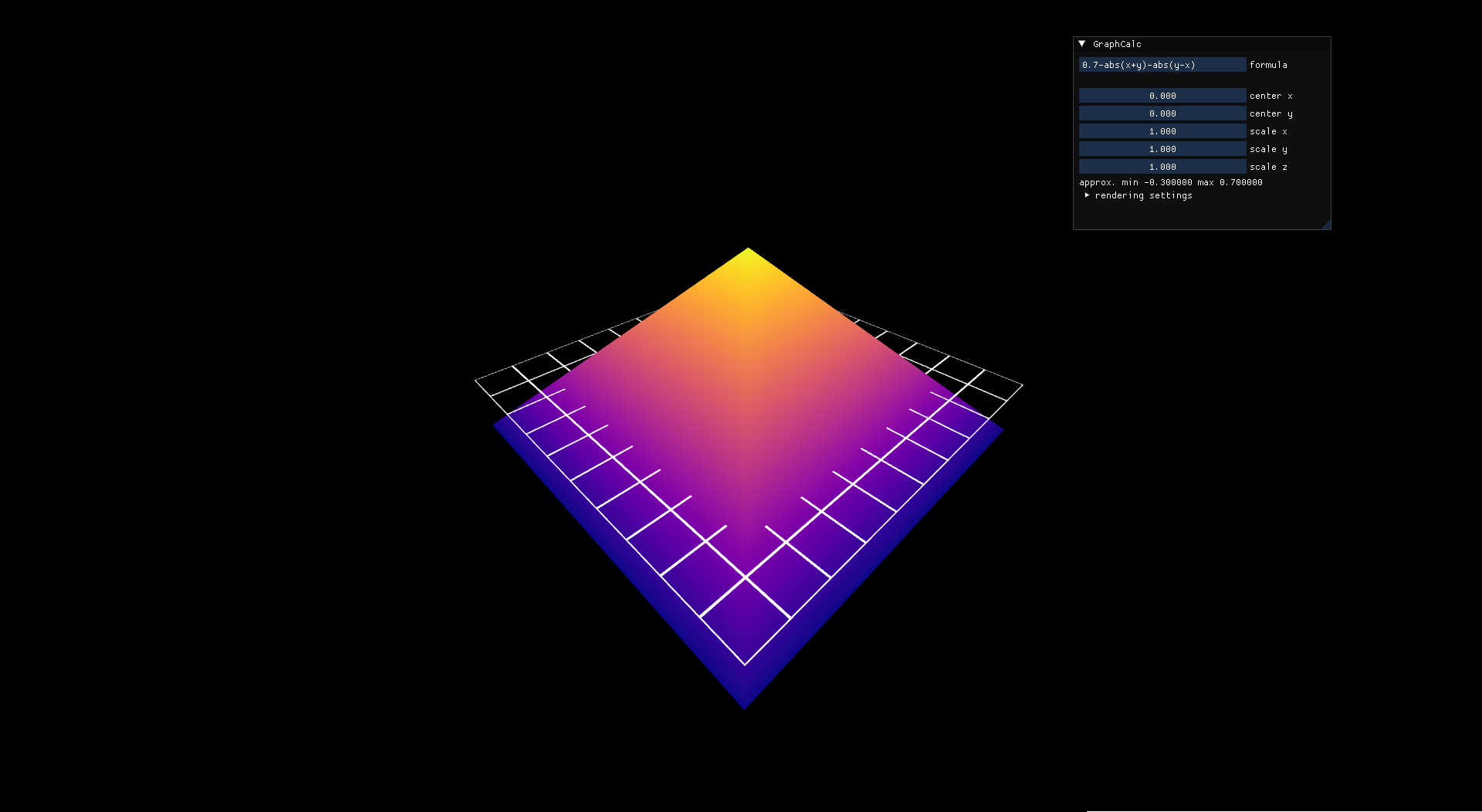This screenshot has height=812, width=1482.
Task: Click the 'approx. min -0.300000 max 0.700000' readout
Action: [x=1171, y=182]
